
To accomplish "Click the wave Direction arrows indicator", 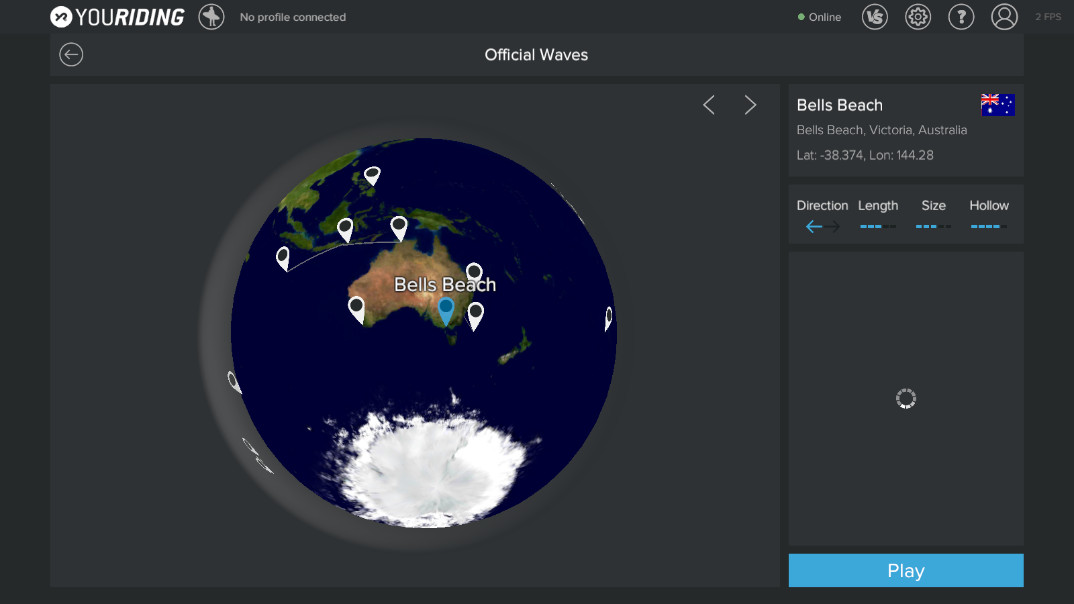I will click(822, 227).
